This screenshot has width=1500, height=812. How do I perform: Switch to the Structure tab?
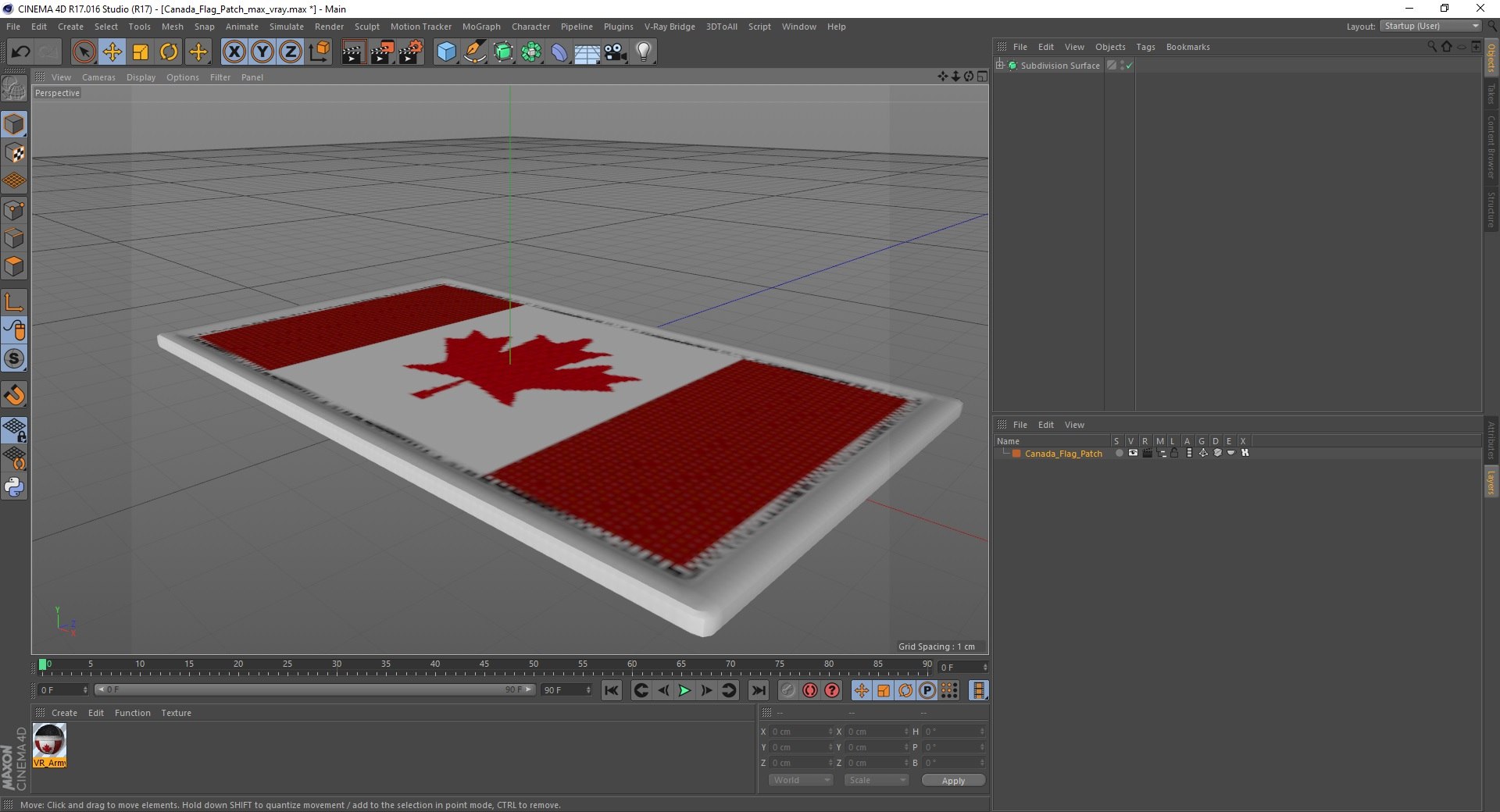(1491, 209)
